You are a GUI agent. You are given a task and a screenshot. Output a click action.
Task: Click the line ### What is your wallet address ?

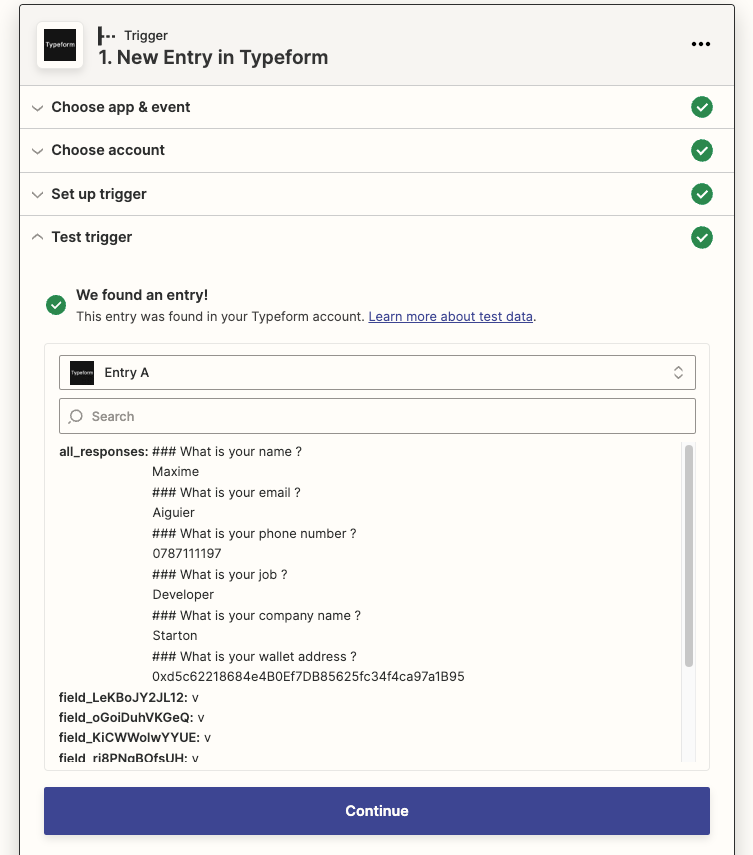click(254, 657)
